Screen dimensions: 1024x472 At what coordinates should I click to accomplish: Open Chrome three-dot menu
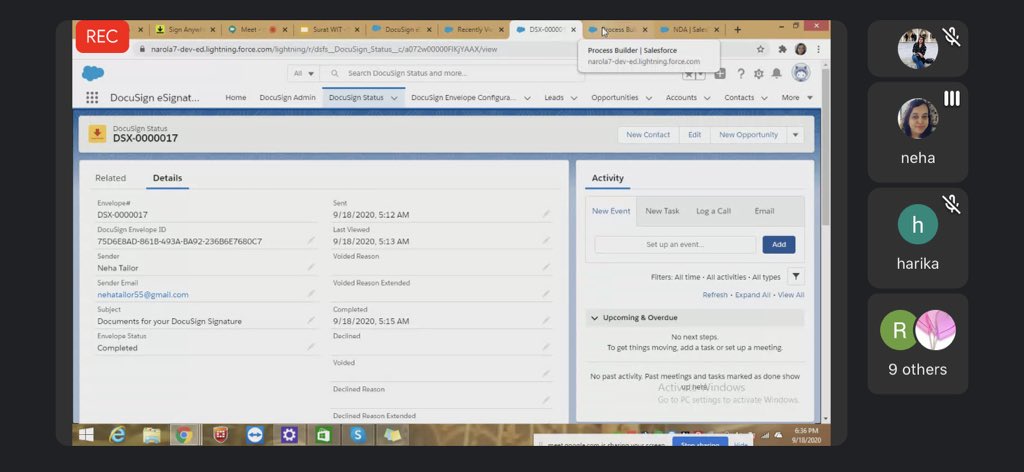click(818, 49)
